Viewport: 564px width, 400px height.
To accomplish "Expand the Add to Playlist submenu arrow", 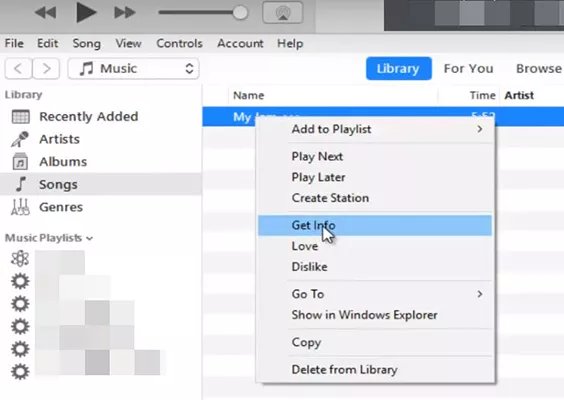I will [479, 129].
